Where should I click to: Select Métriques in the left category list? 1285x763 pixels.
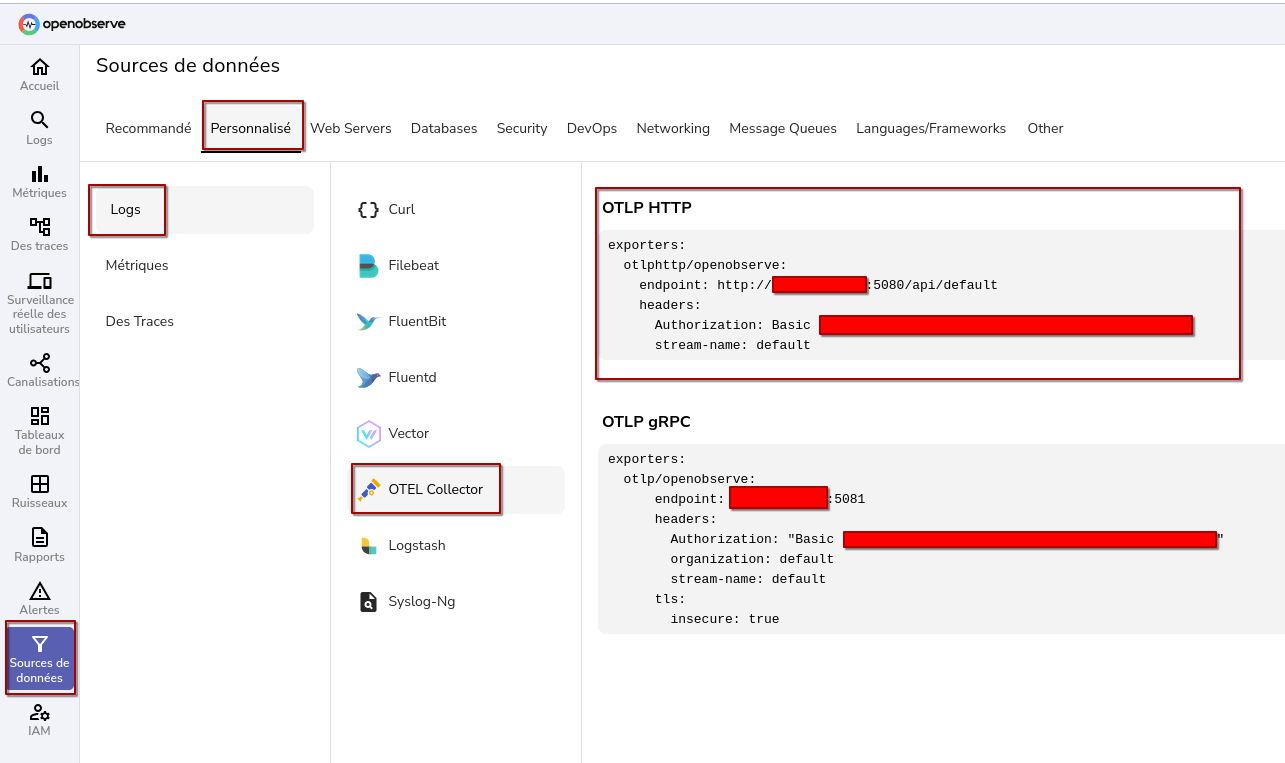click(x=137, y=266)
